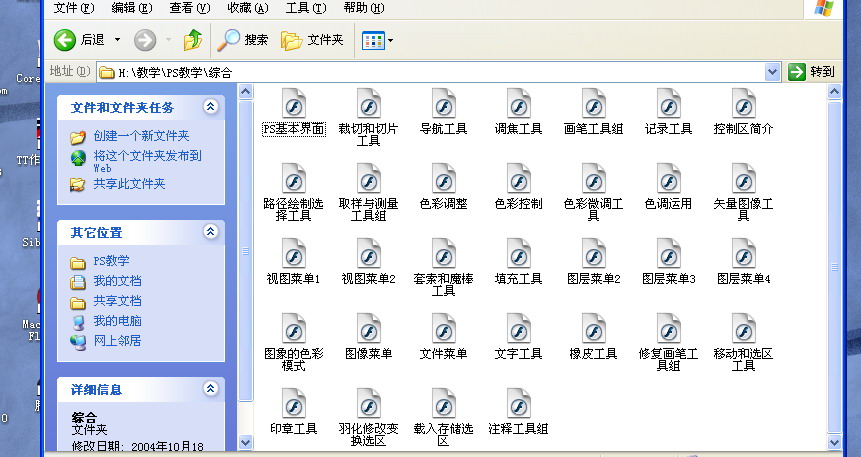Select the 图像菜单 file icon
The image size is (861, 457).
[368, 330]
